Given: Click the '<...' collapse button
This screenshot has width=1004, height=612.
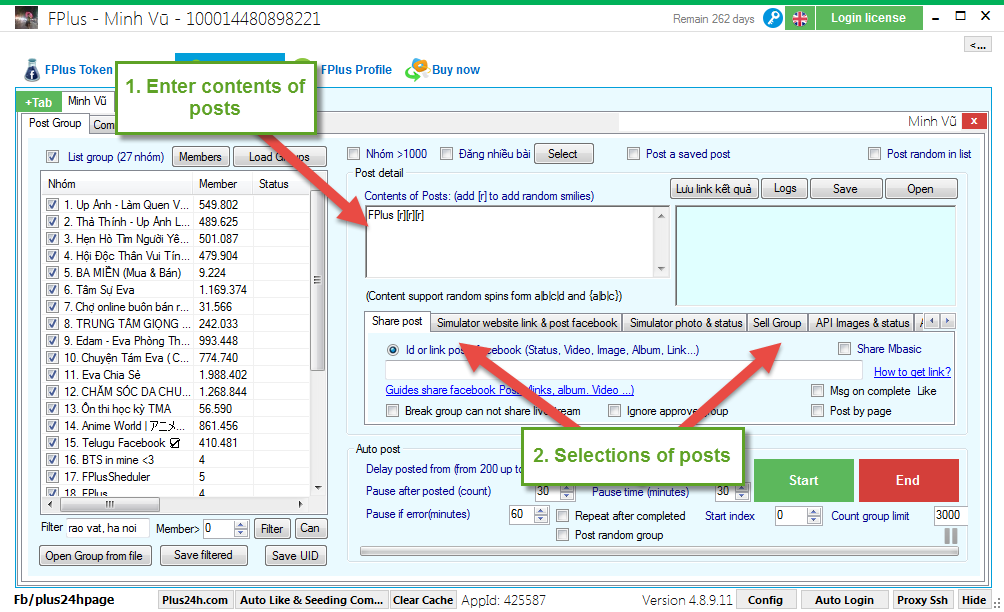Looking at the screenshot, I should click(x=978, y=45).
